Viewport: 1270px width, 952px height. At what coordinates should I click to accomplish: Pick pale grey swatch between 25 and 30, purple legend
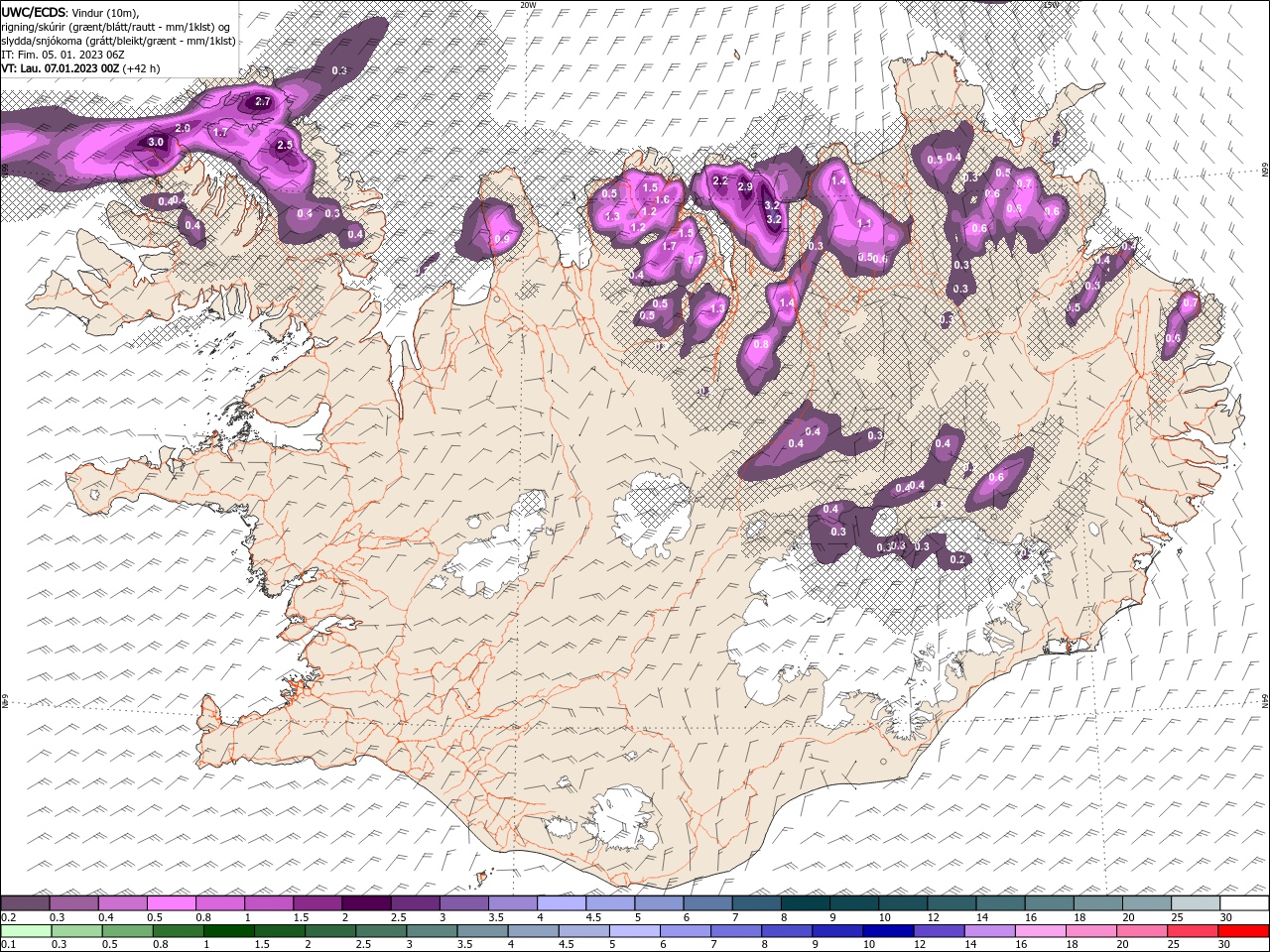point(1196,903)
